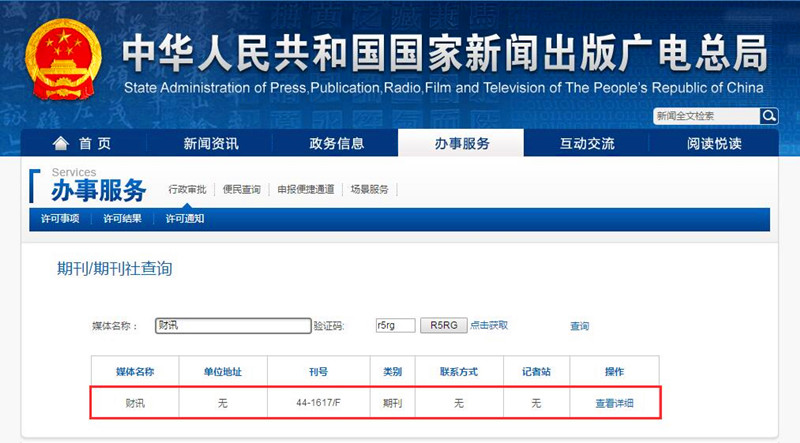Click the 查询 search link
The width and height of the screenshot is (800, 443).
[580, 326]
